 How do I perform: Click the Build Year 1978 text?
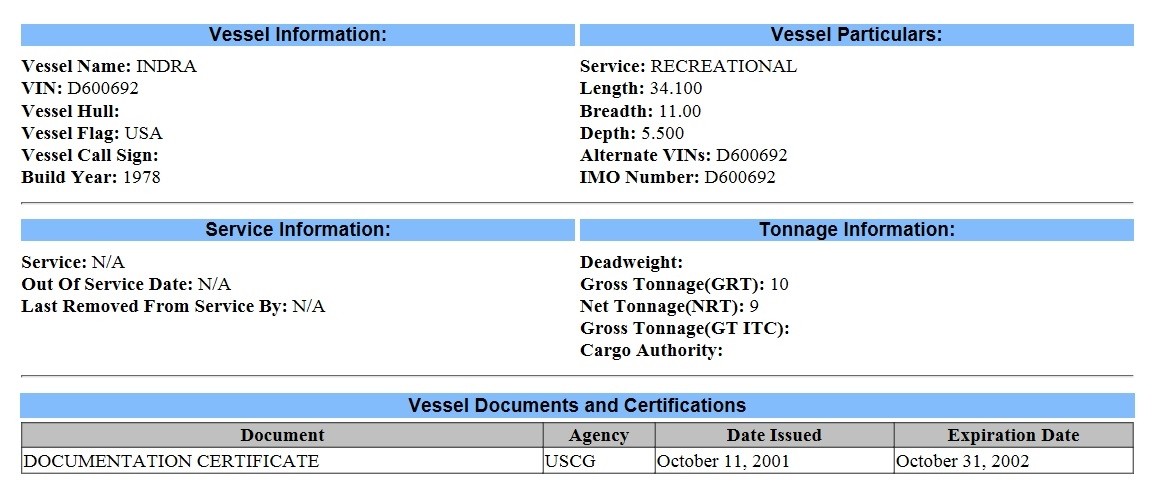141,178
